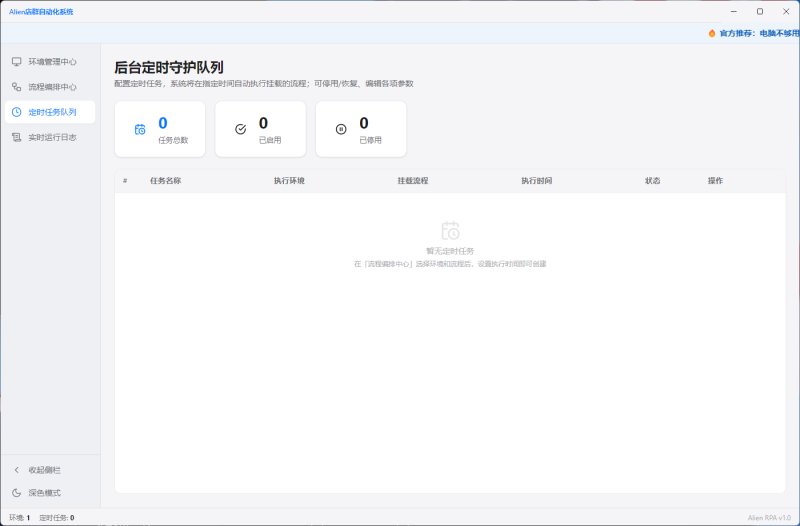
Task: Collapse sidebar with 收起侧栏
Action: [x=50, y=470]
